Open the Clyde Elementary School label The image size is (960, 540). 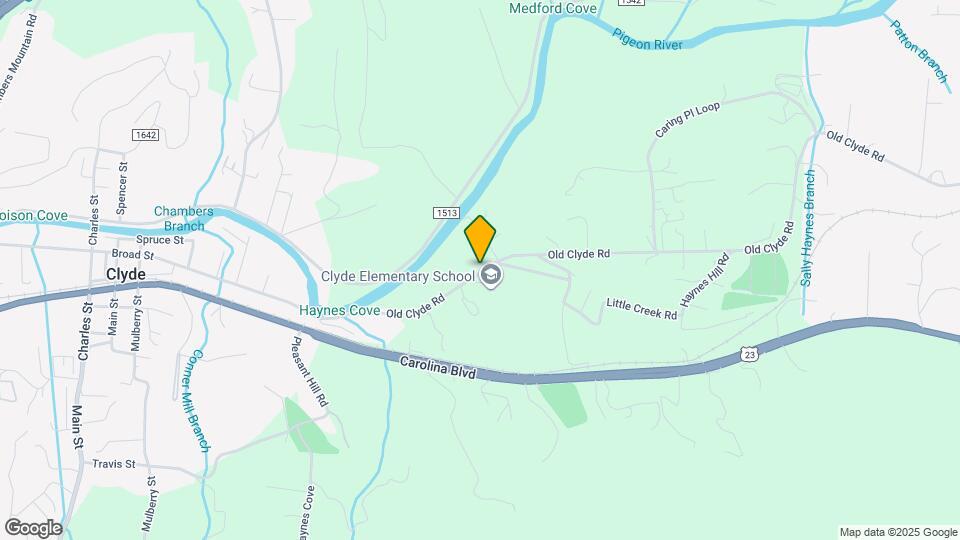pyautogui.click(x=398, y=276)
